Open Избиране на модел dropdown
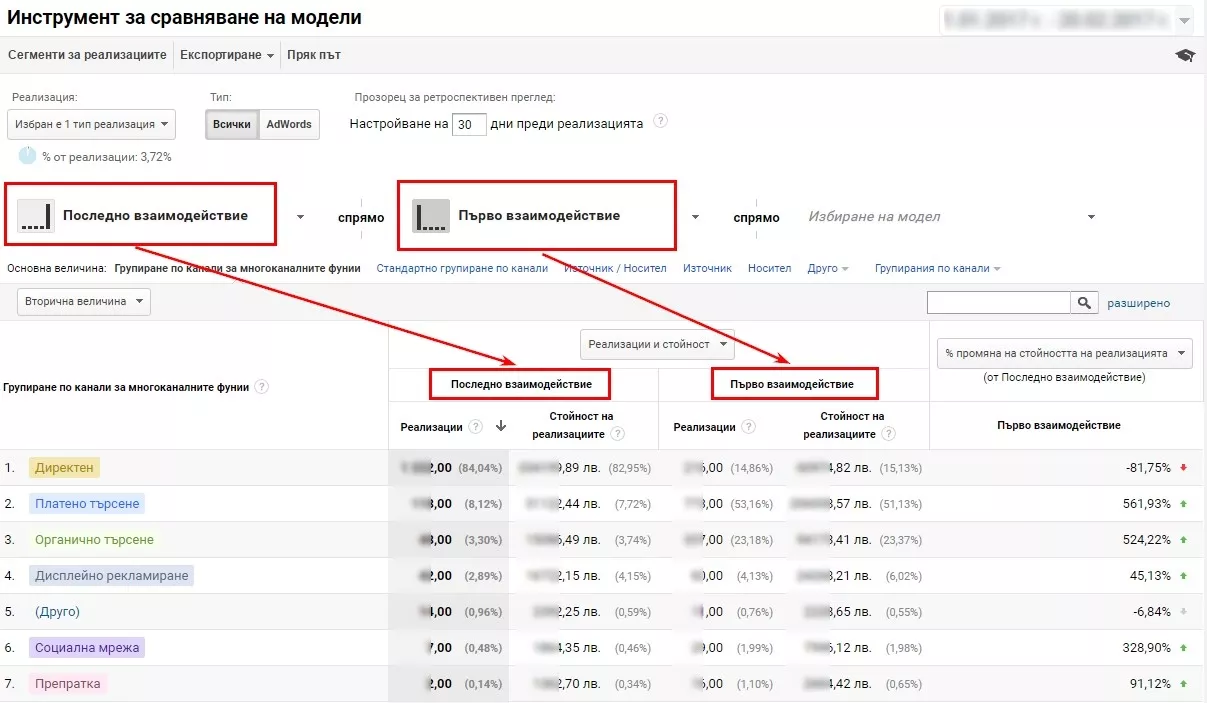The height and width of the screenshot is (703, 1207). click(951, 216)
